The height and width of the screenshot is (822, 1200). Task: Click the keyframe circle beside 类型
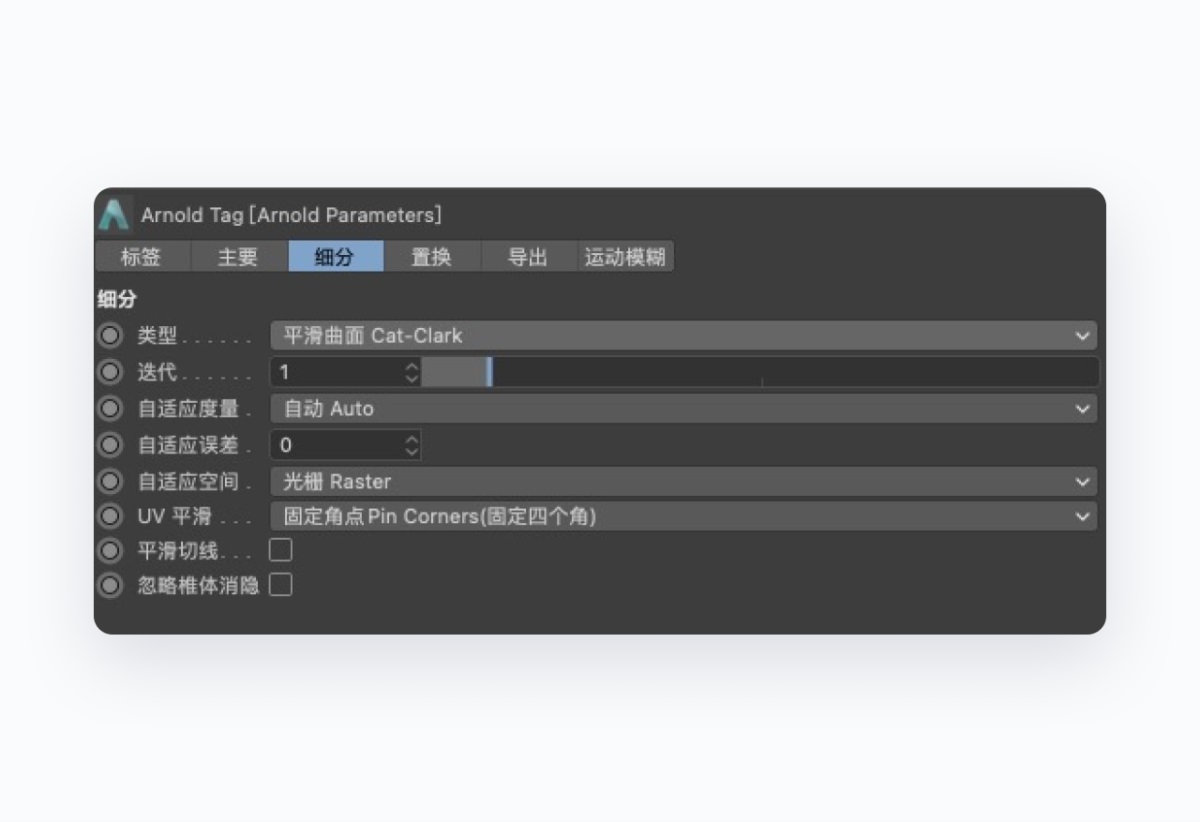click(109, 335)
